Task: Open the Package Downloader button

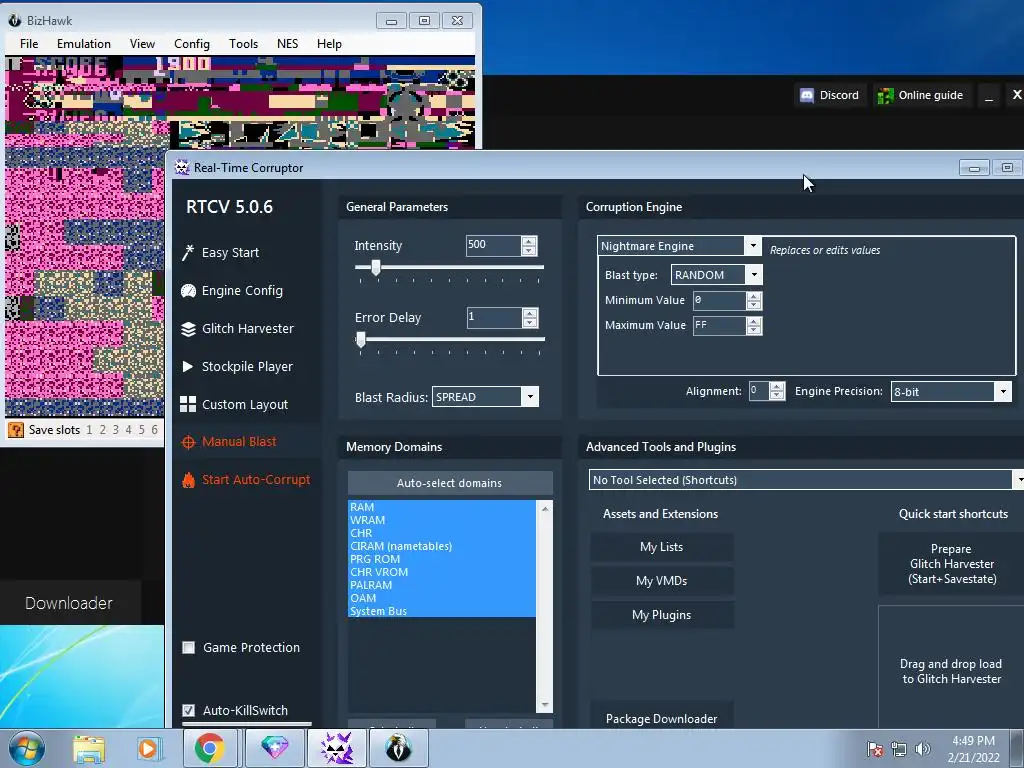Action: [x=662, y=716]
